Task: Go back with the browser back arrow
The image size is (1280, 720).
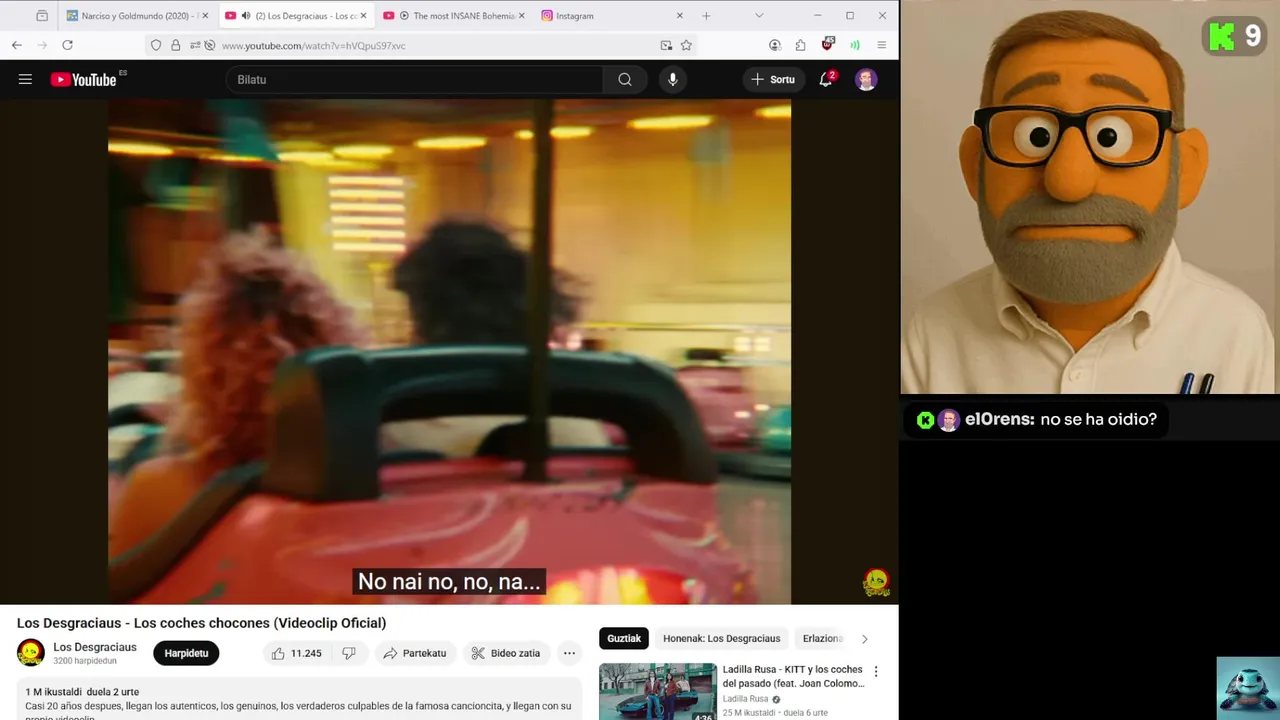Action: (17, 45)
